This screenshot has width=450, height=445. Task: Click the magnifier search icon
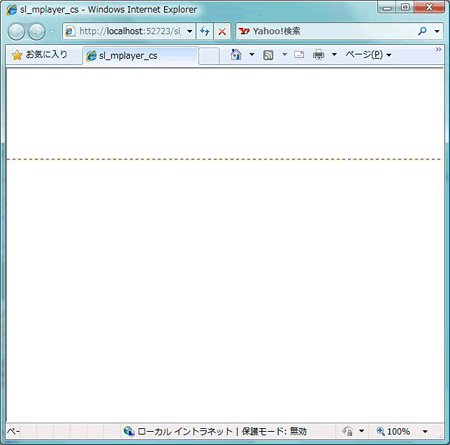coord(422,31)
